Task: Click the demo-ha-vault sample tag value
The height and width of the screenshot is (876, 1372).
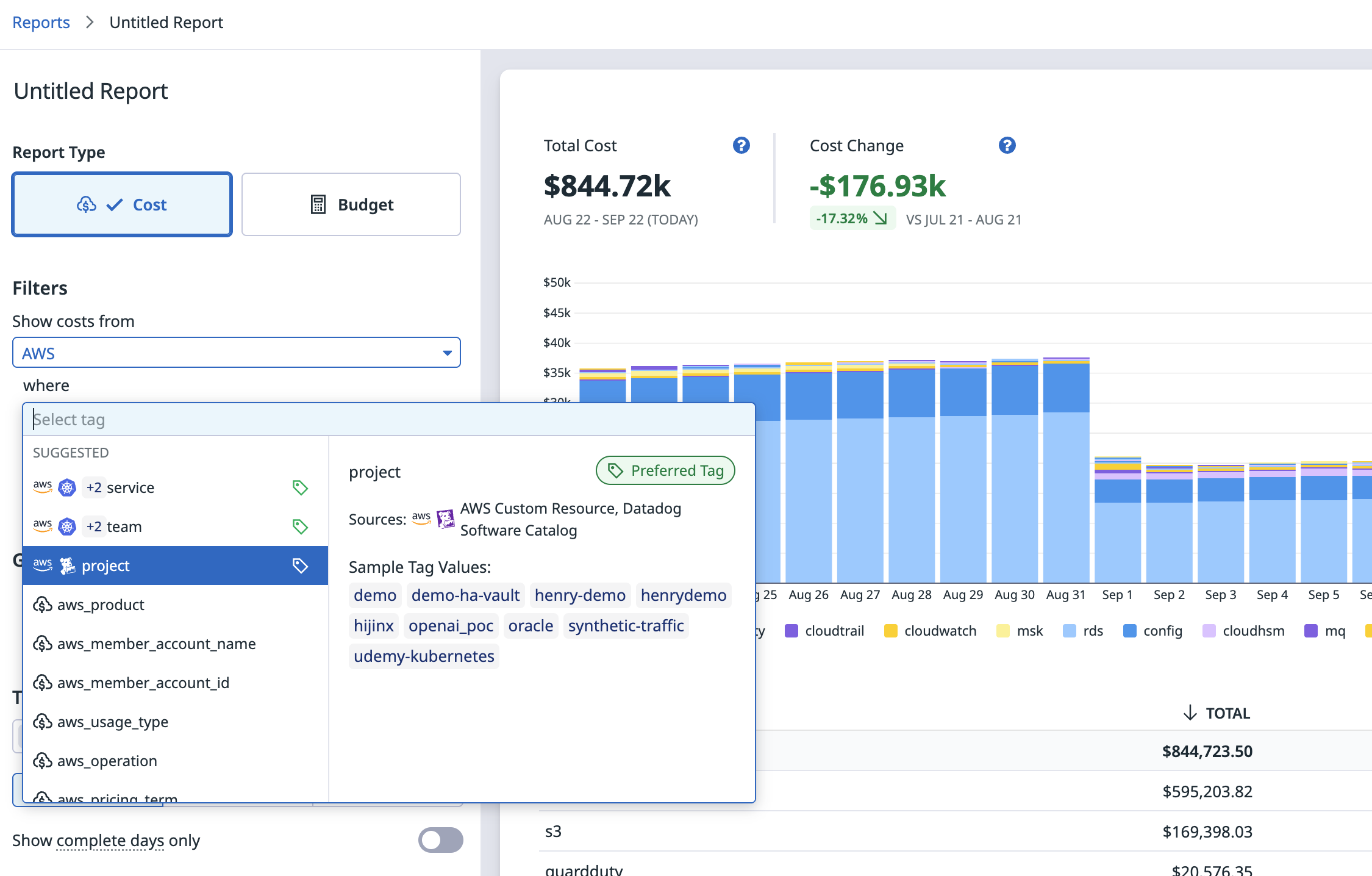Action: click(x=465, y=595)
